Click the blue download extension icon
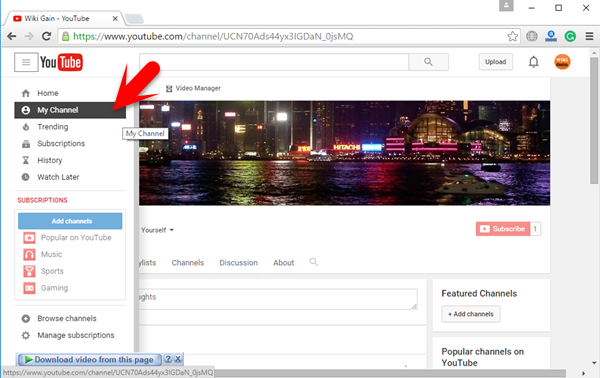The height and width of the screenshot is (378, 600). (x=551, y=36)
